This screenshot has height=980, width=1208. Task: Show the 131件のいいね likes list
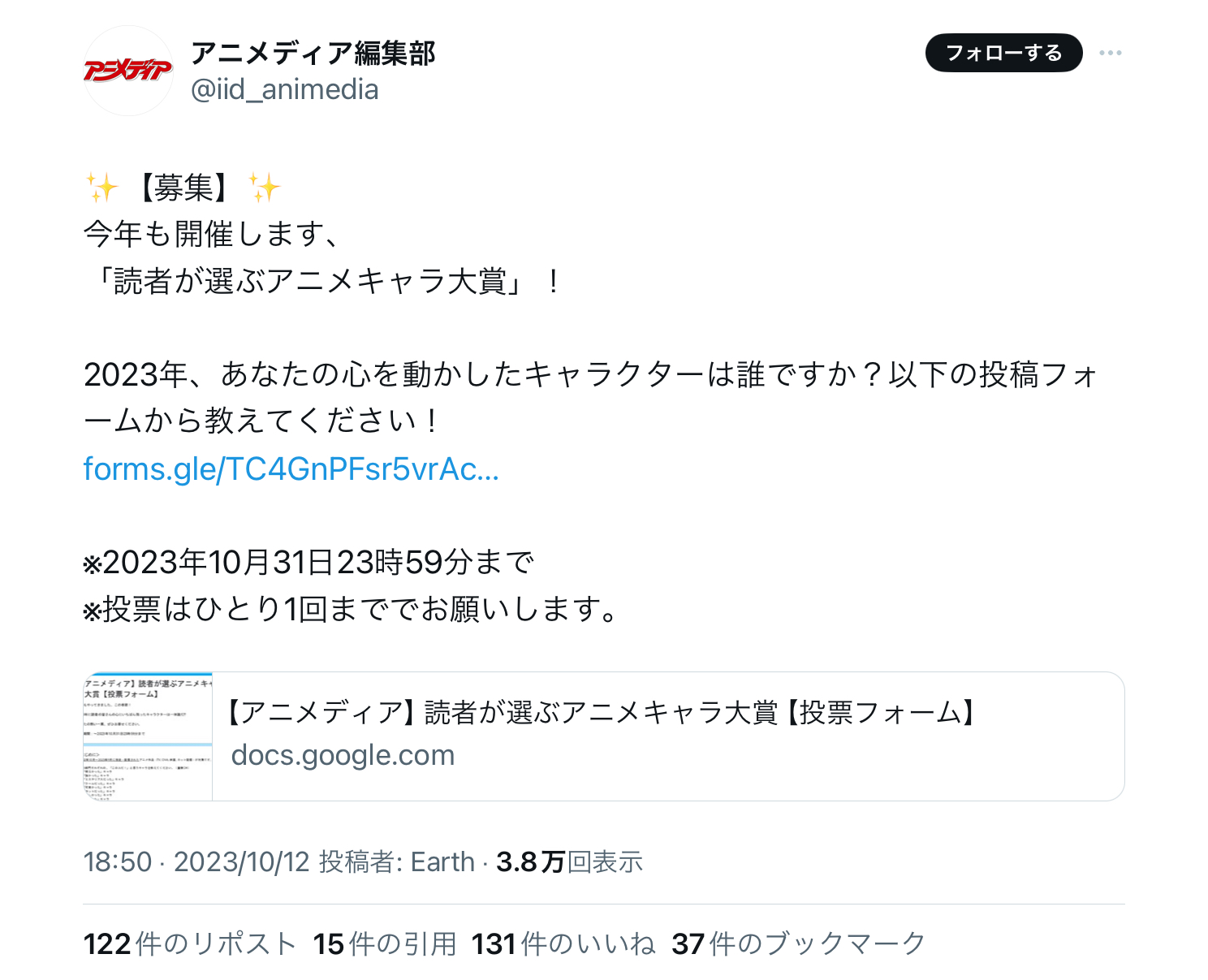coord(563,943)
